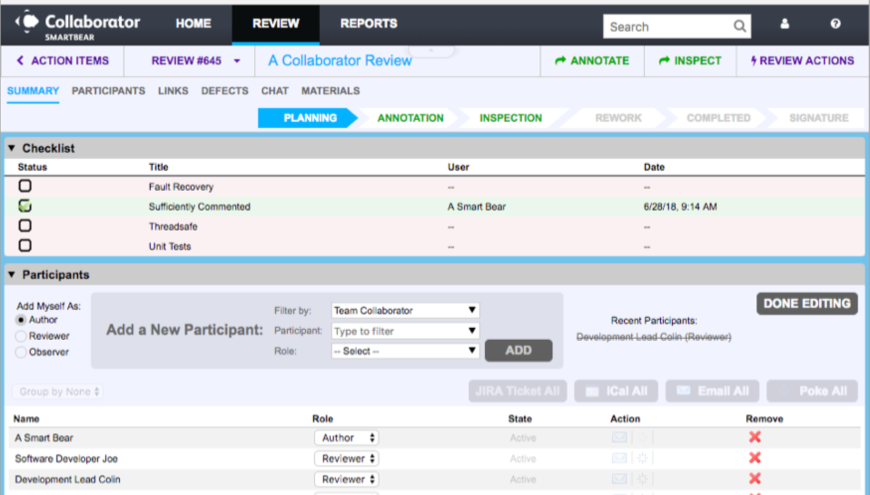870x495 pixels.
Task: Open the Team Collaborator filter dropdown
Action: 405,311
